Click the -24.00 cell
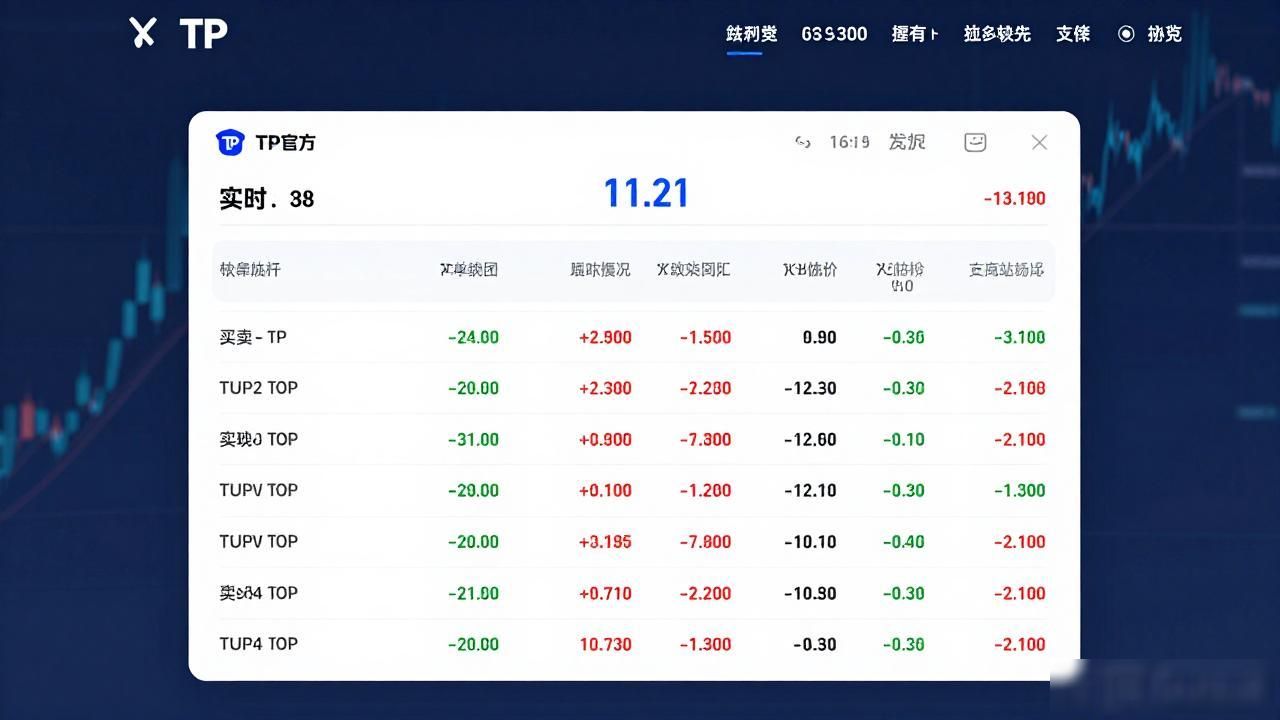Screen dimensions: 1280x720 click(473, 337)
